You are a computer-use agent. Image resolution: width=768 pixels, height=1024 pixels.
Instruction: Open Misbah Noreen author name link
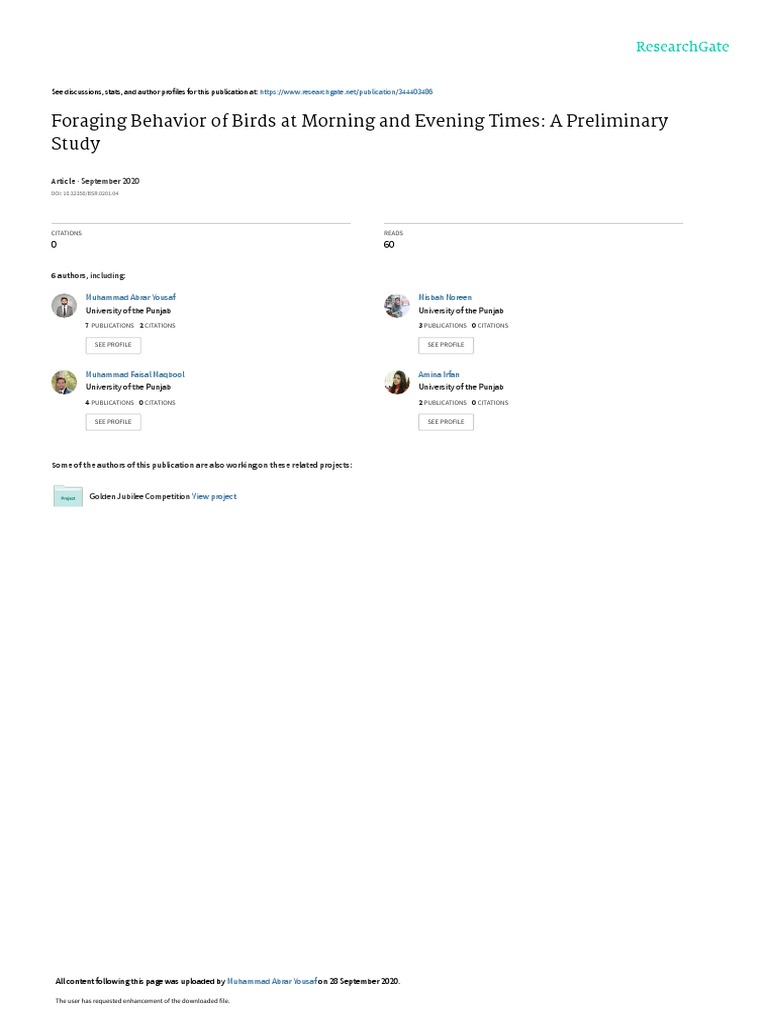[445, 297]
